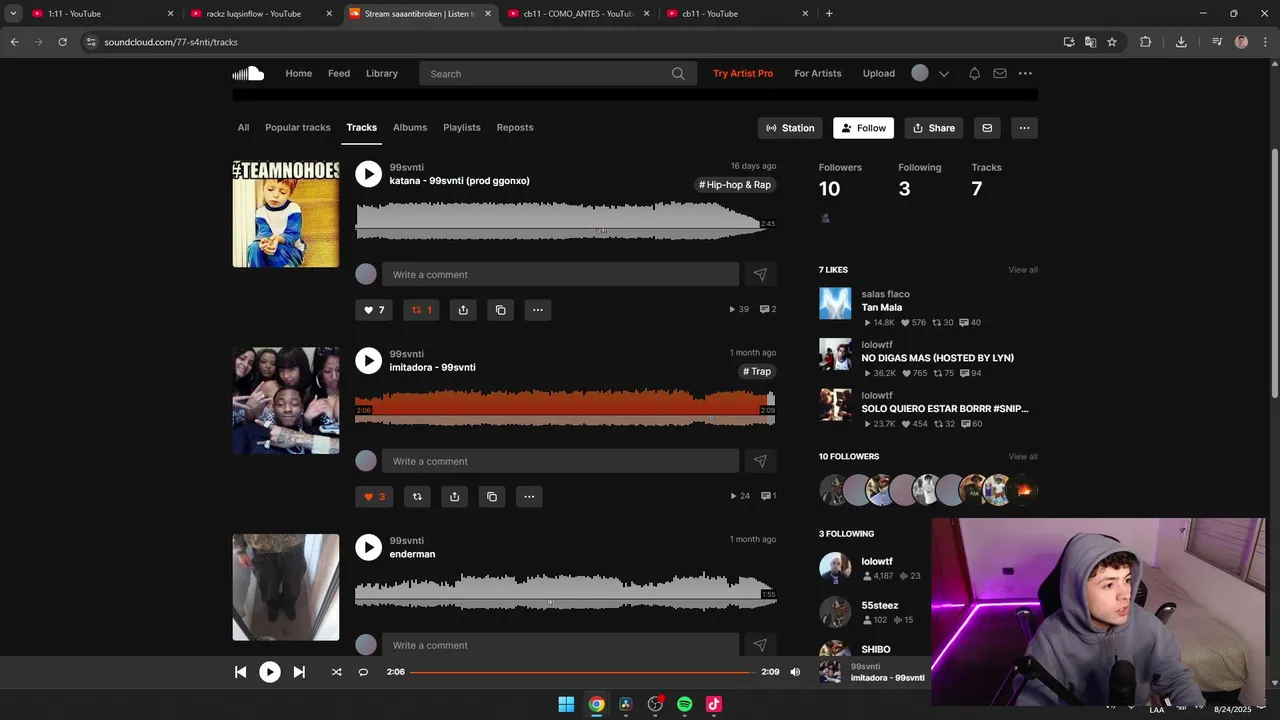Open messages envelope icon in header
Screen dimensions: 1280x720
[x=1000, y=73]
